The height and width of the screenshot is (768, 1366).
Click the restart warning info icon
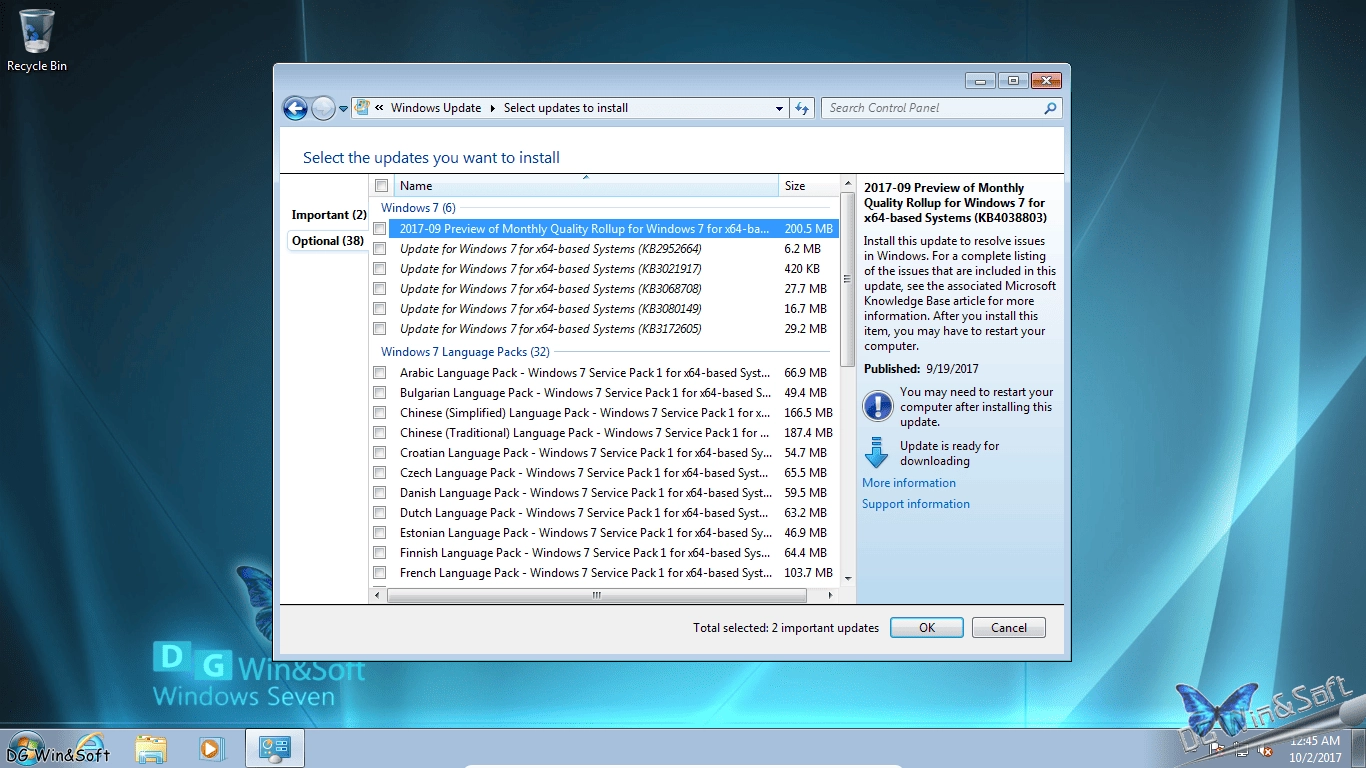pyautogui.click(x=877, y=405)
